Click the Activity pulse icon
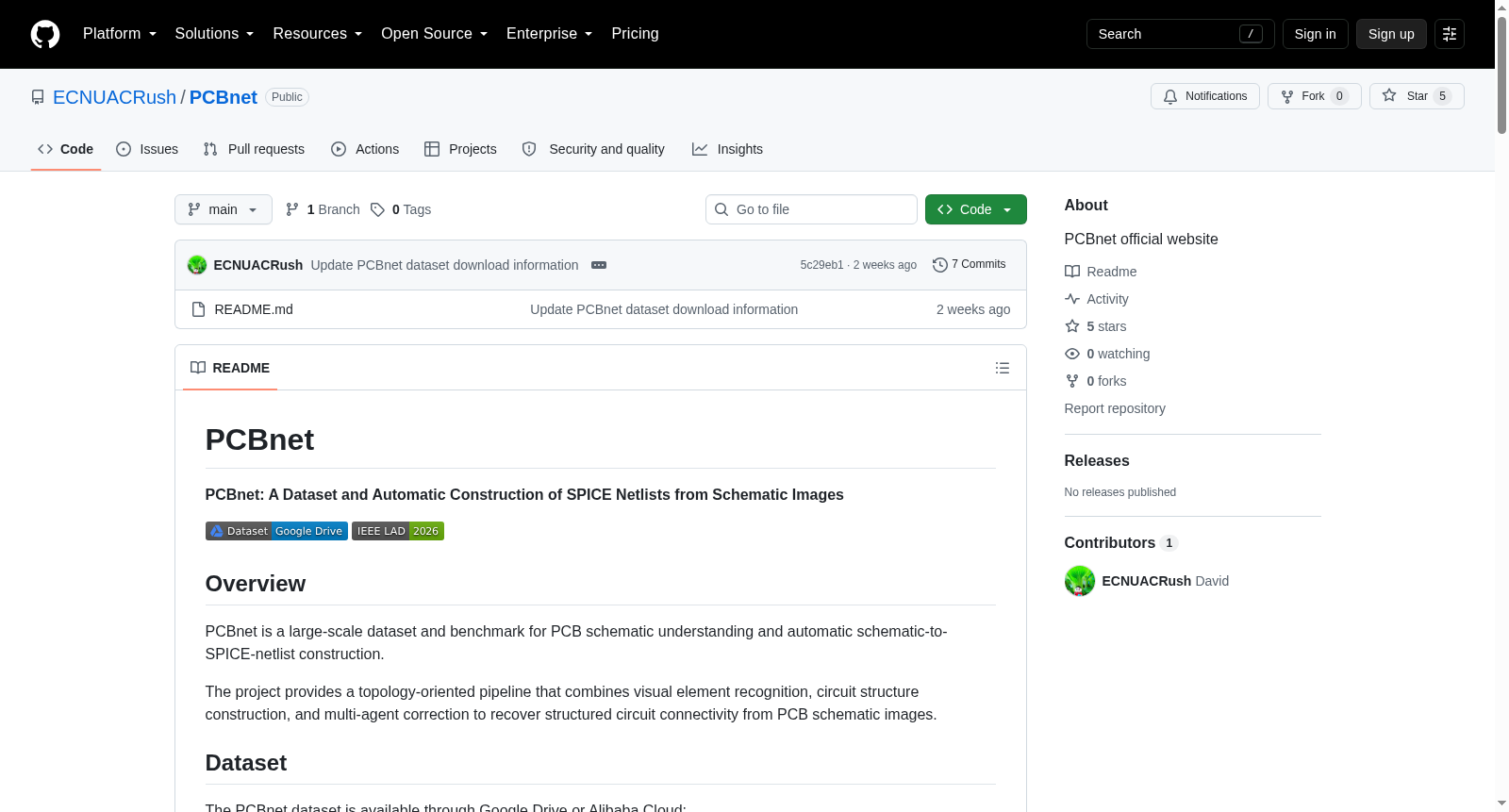This screenshot has height=812, width=1509. 1072,299
